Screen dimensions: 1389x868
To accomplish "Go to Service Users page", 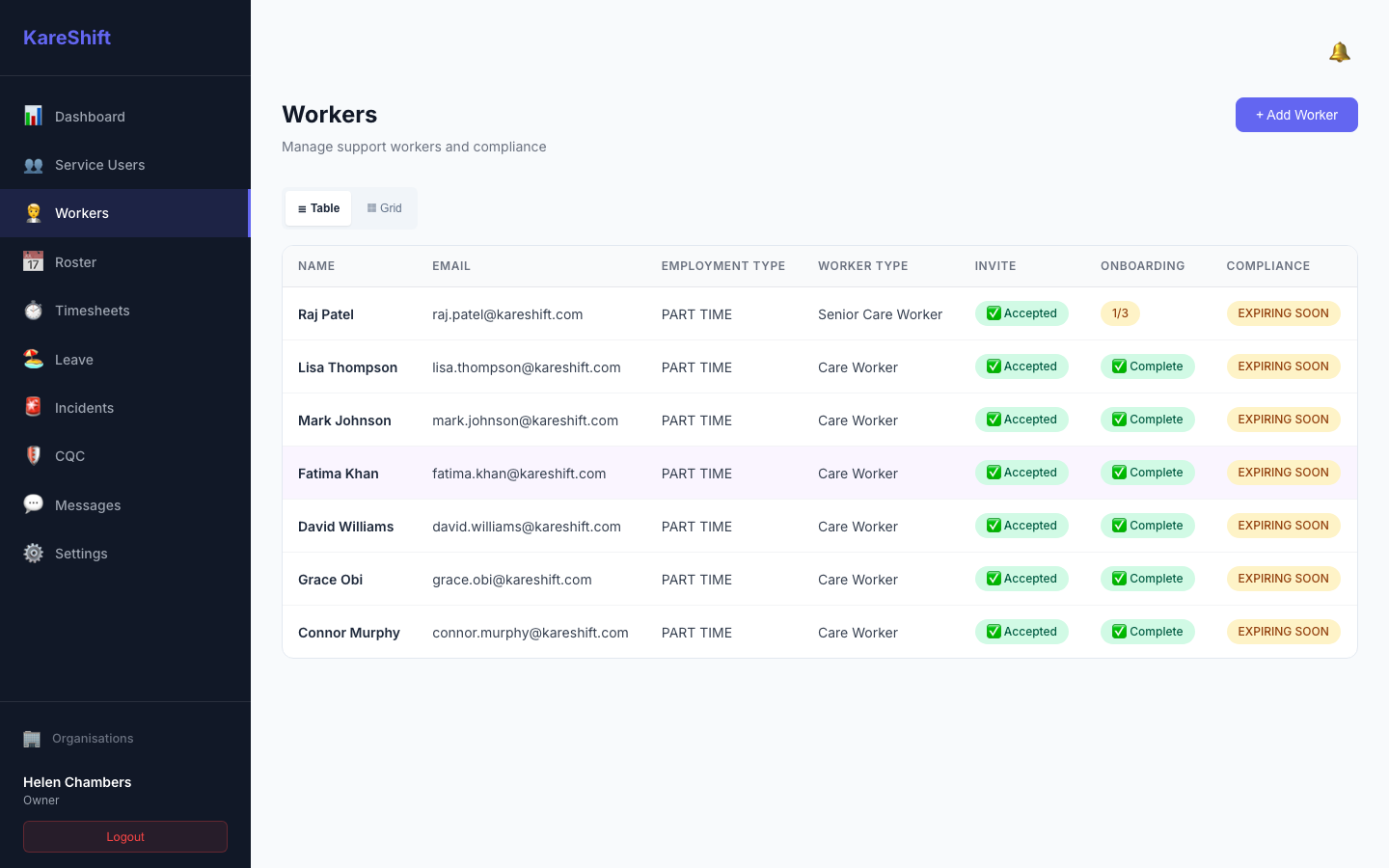I will [125, 165].
